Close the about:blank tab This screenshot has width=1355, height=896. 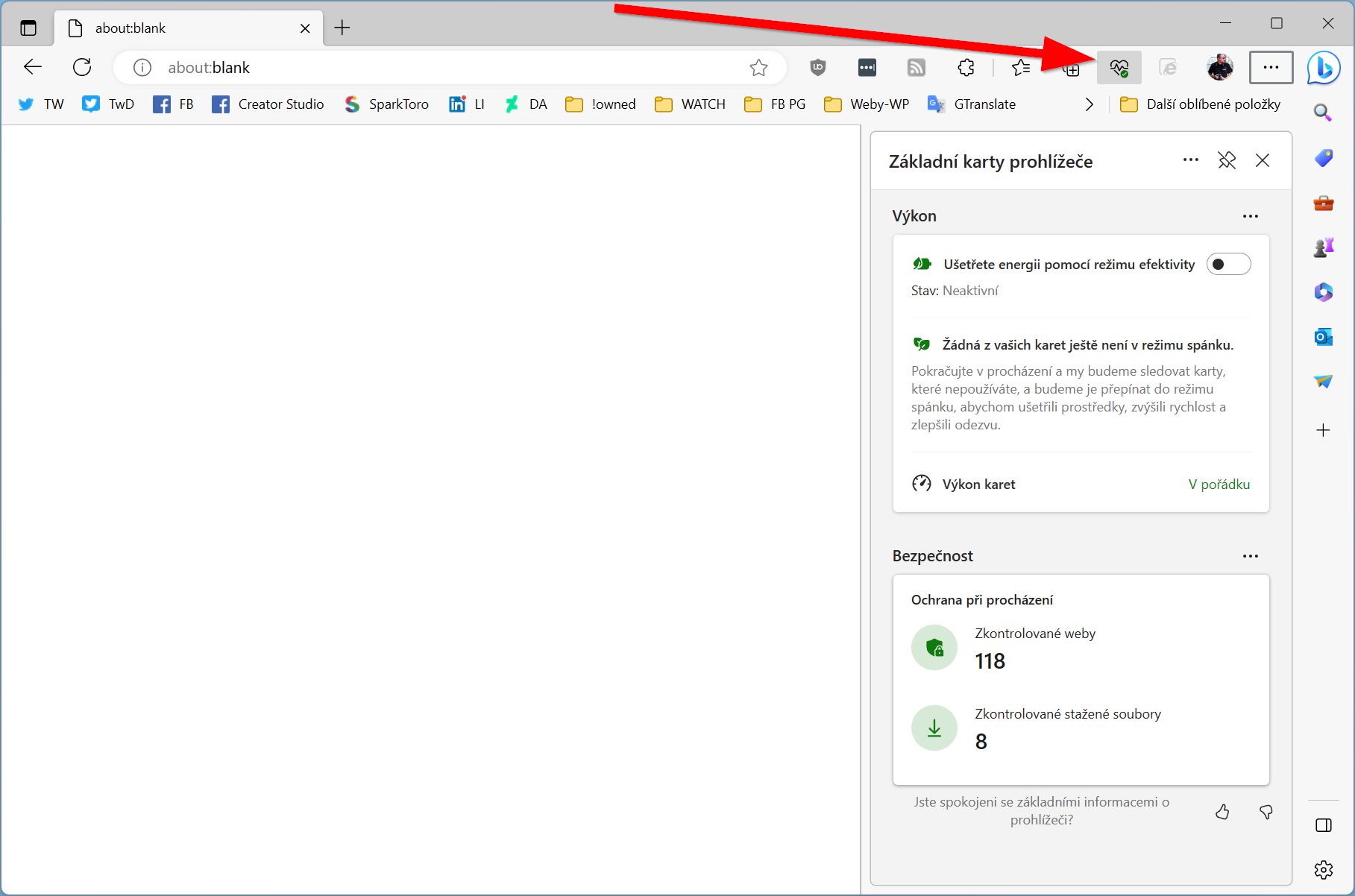(x=305, y=28)
